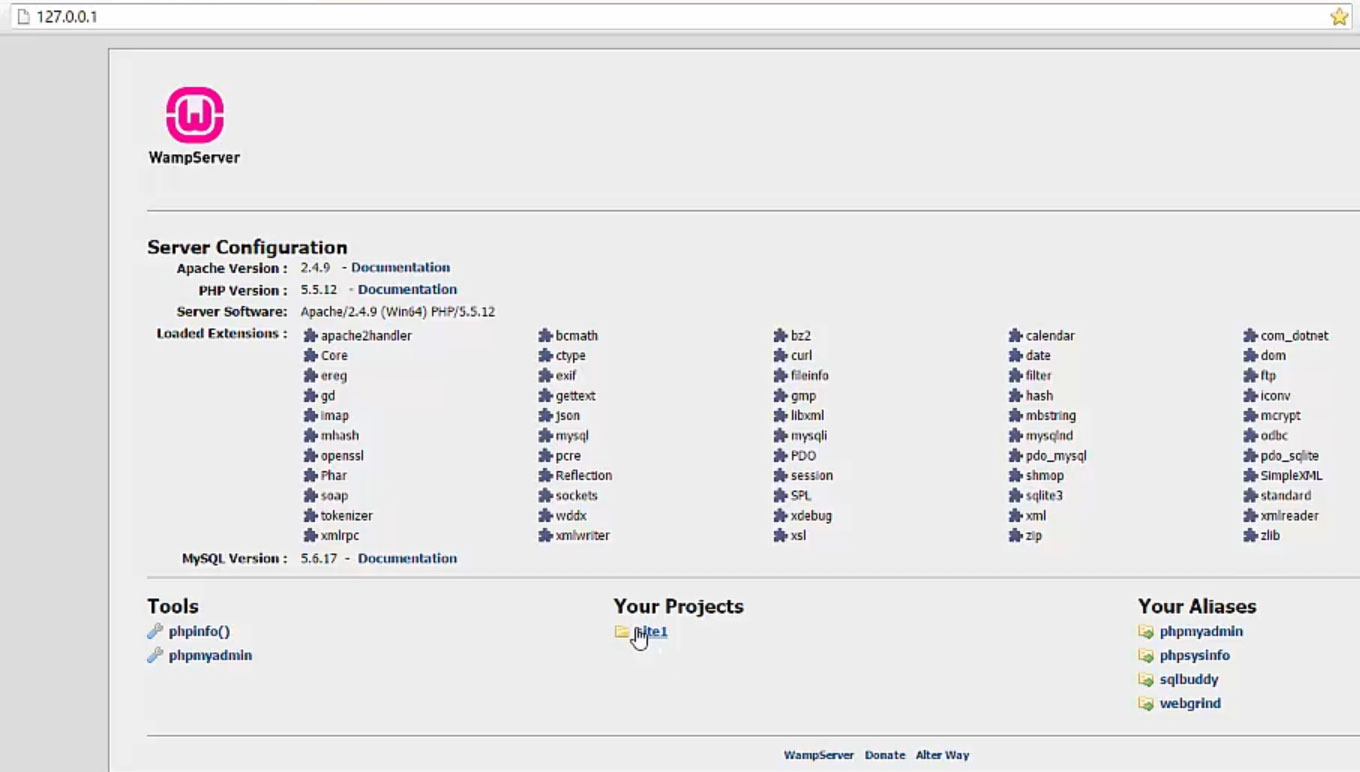Click the puzzle icon beside json

[x=546, y=416]
